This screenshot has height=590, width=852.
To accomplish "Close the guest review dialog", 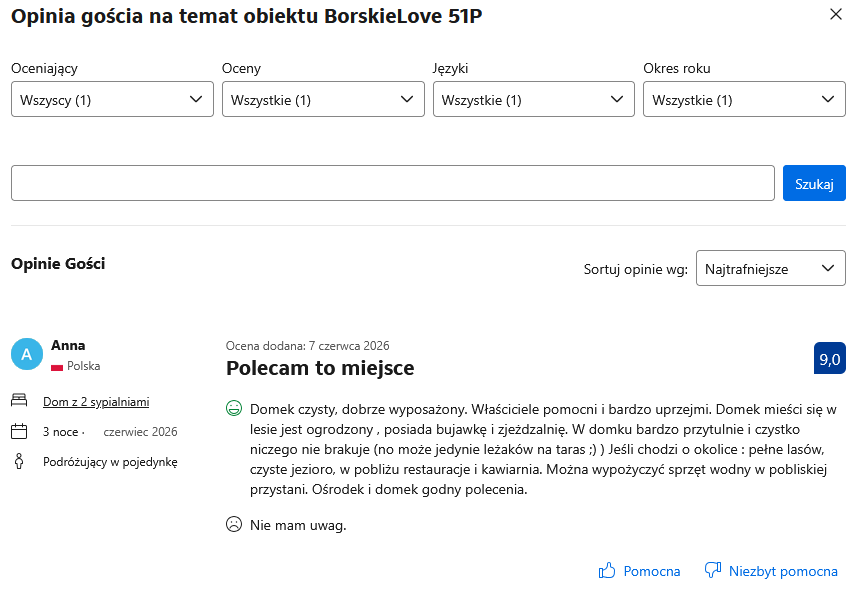I will click(836, 14).
